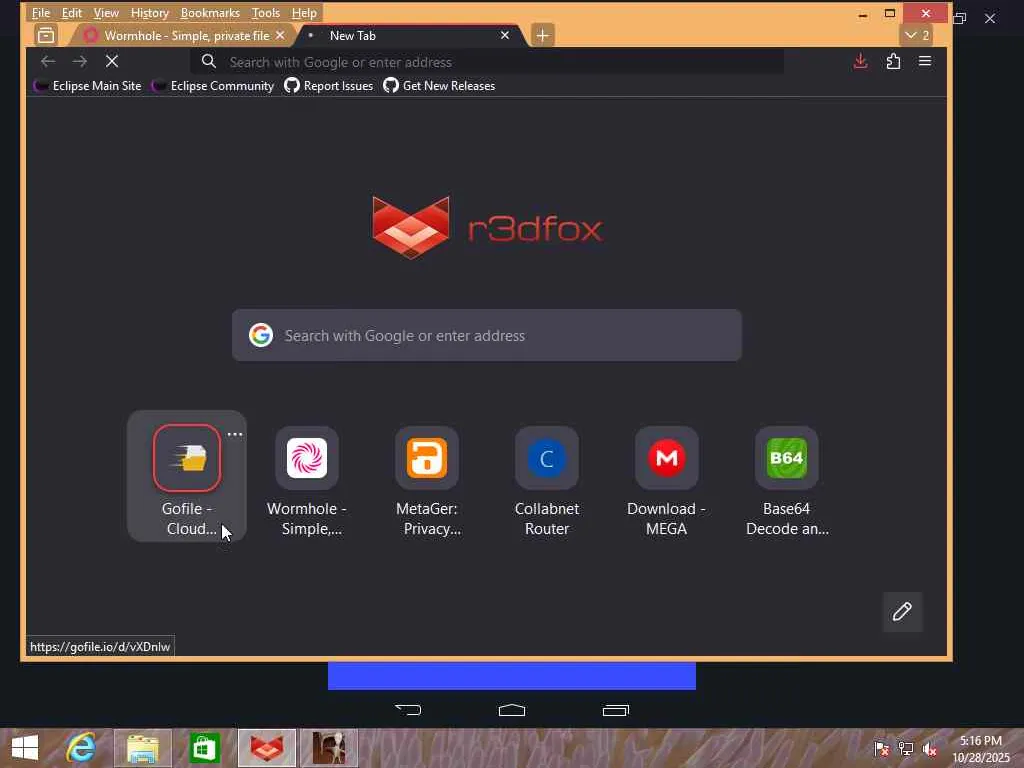Screen dimensions: 1024x768
Task: Open the downloads panel icon
Action: point(861,61)
